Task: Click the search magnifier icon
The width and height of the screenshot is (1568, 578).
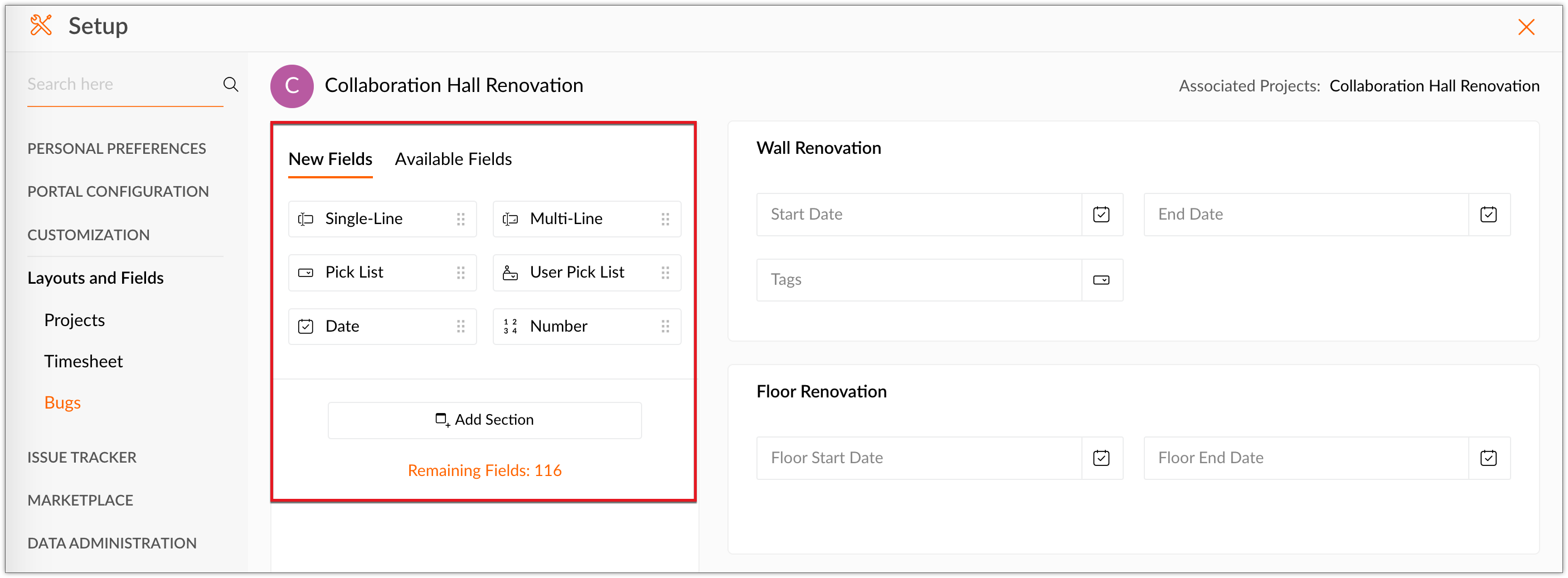Action: point(230,84)
